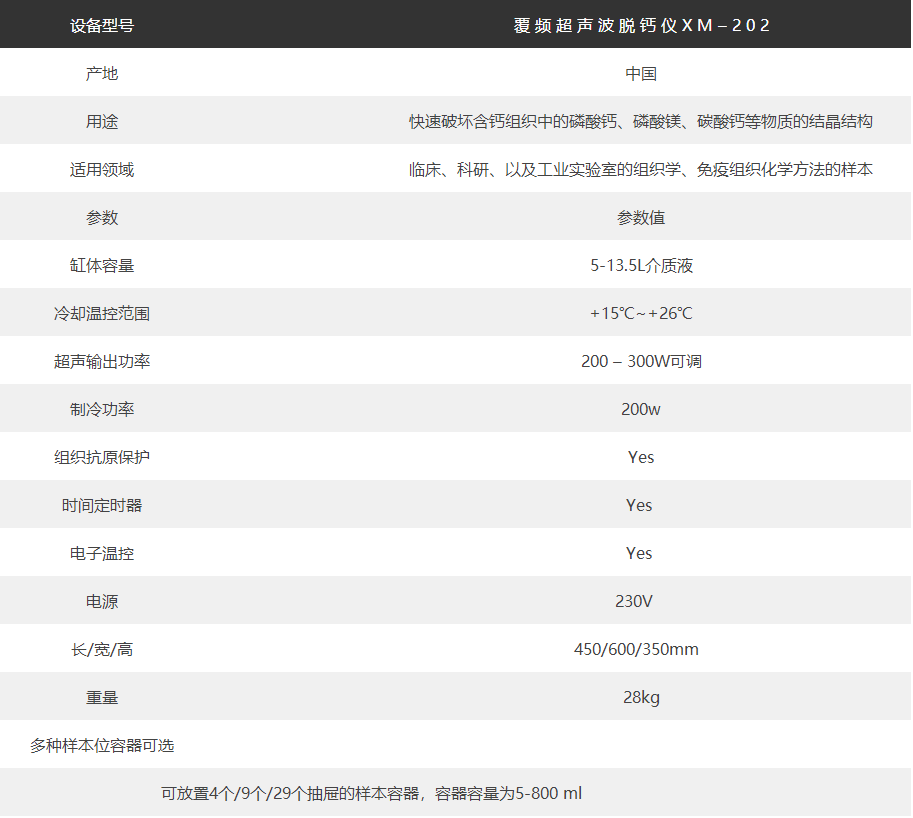
Task: Click the "电子温控" row label
Action: click(x=102, y=554)
